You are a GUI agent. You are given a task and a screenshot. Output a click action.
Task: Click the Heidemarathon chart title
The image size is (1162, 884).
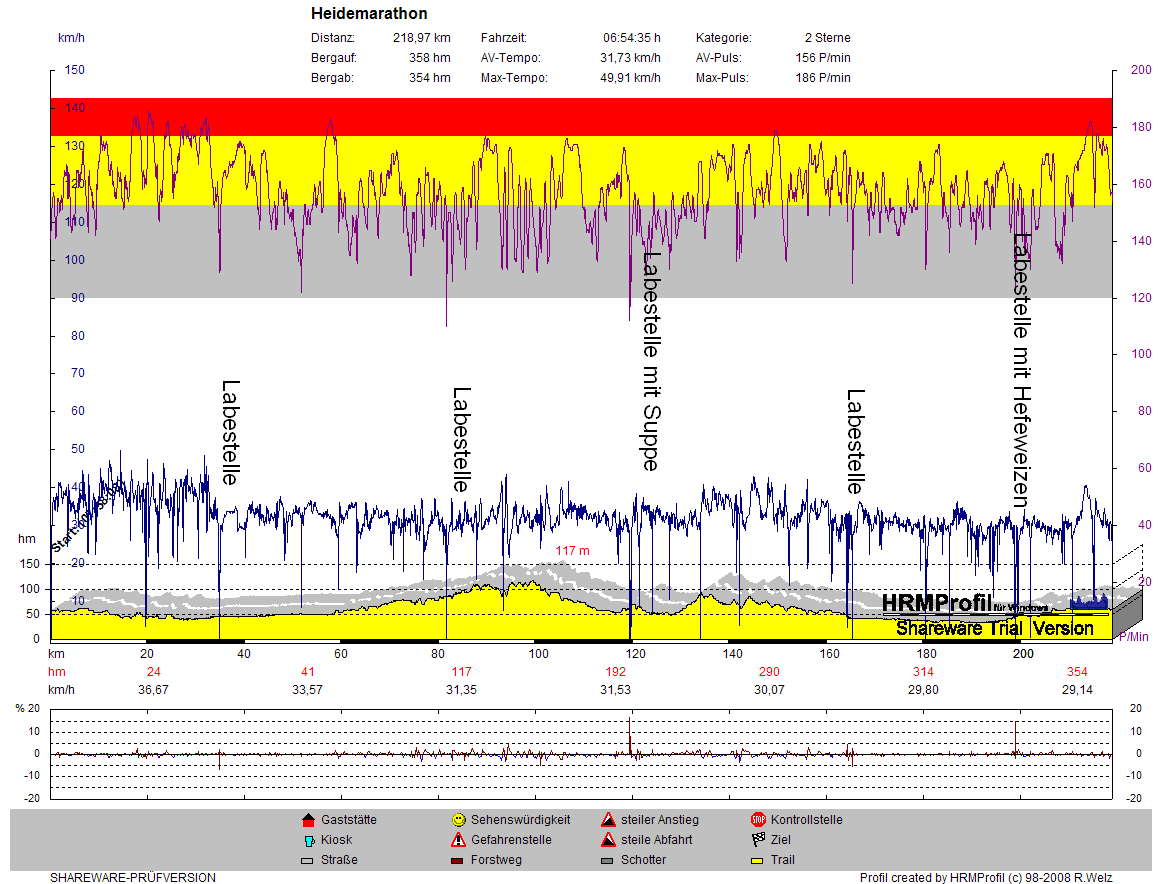tap(369, 14)
